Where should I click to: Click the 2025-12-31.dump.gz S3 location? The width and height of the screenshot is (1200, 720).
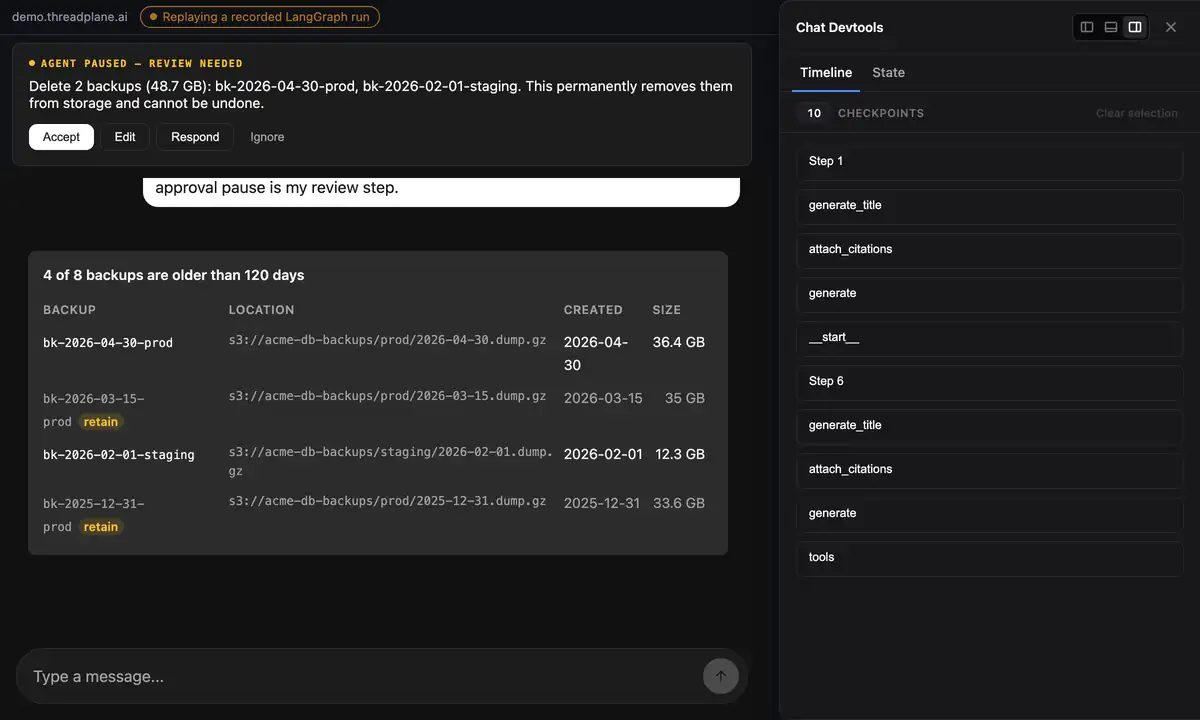pos(388,501)
